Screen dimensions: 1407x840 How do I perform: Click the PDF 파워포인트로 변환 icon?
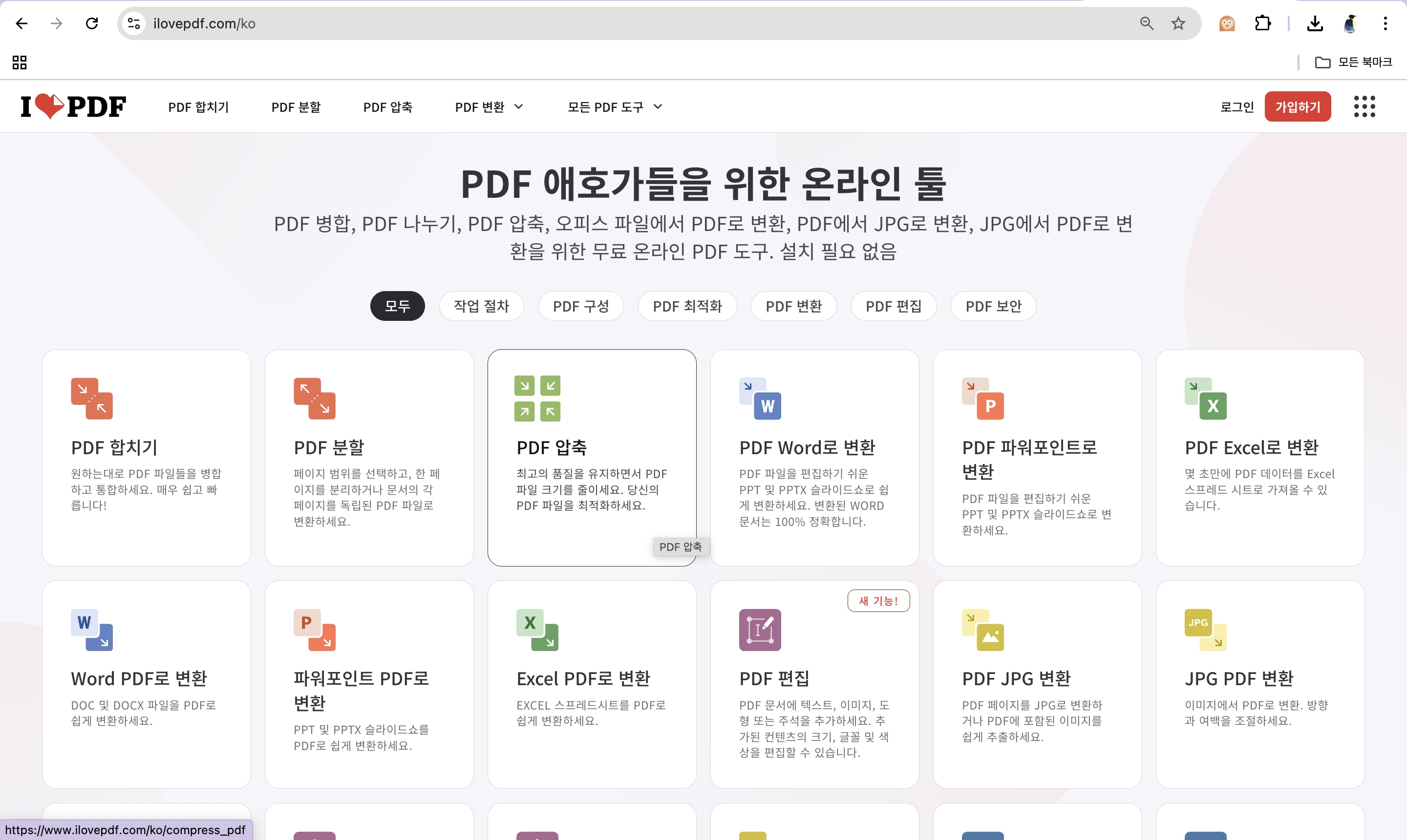tap(982, 399)
